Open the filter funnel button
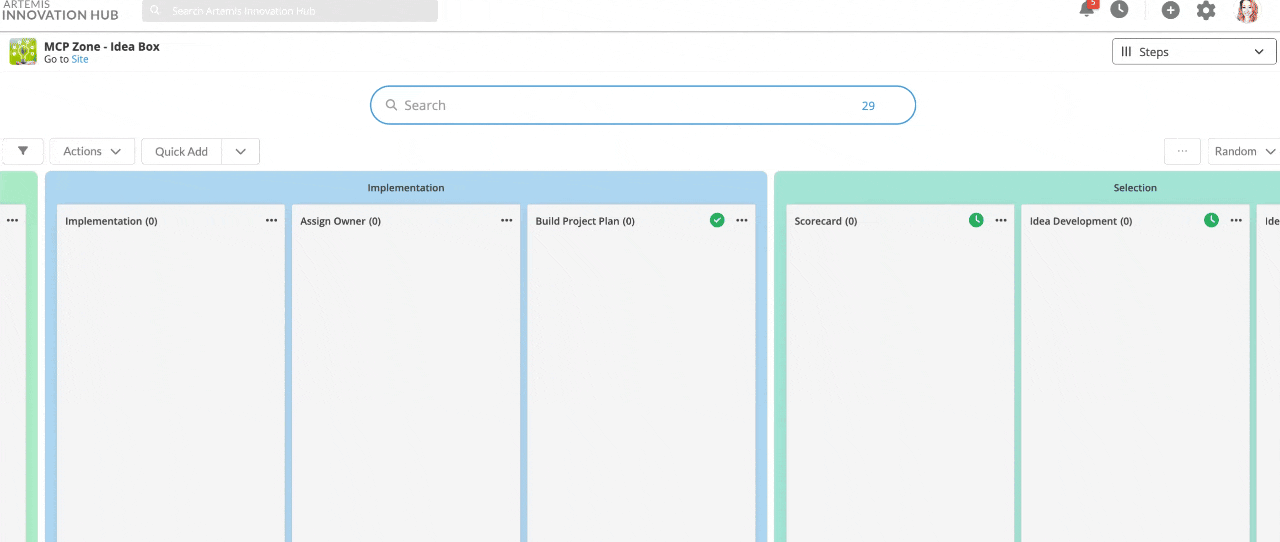Image resolution: width=1280 pixels, height=542 pixels. pyautogui.click(x=22, y=151)
